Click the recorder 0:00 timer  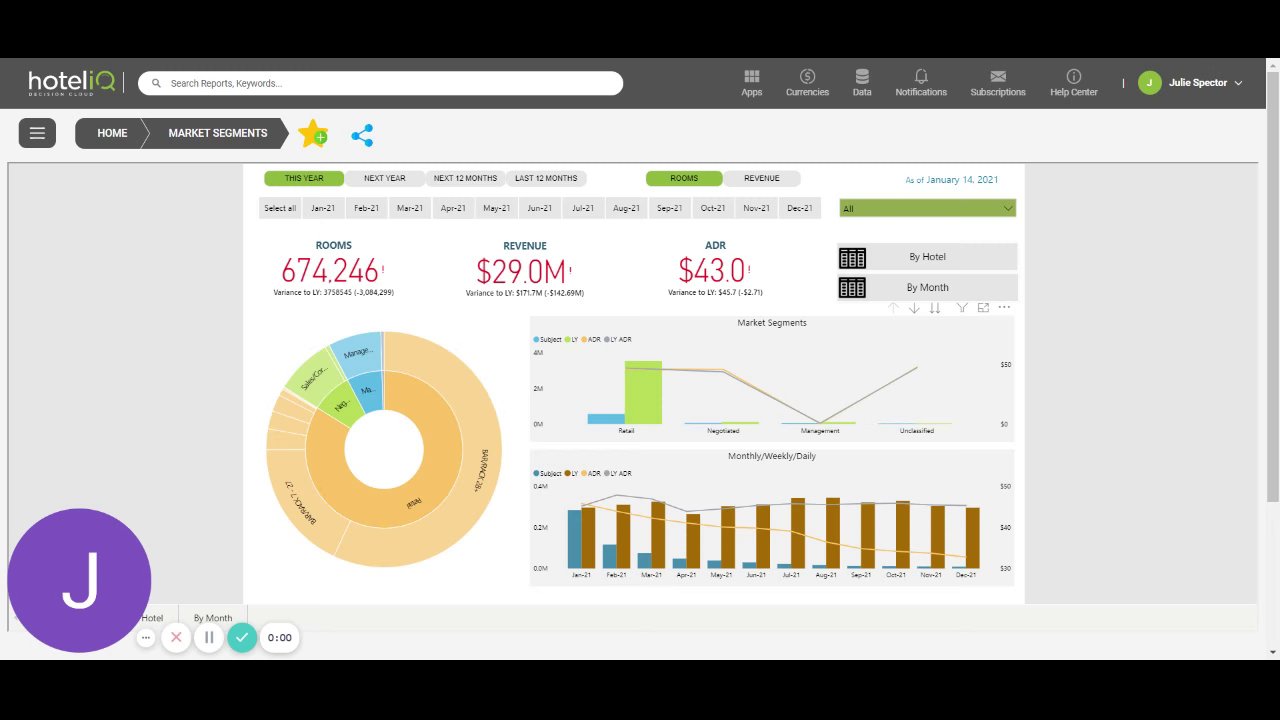[280, 637]
